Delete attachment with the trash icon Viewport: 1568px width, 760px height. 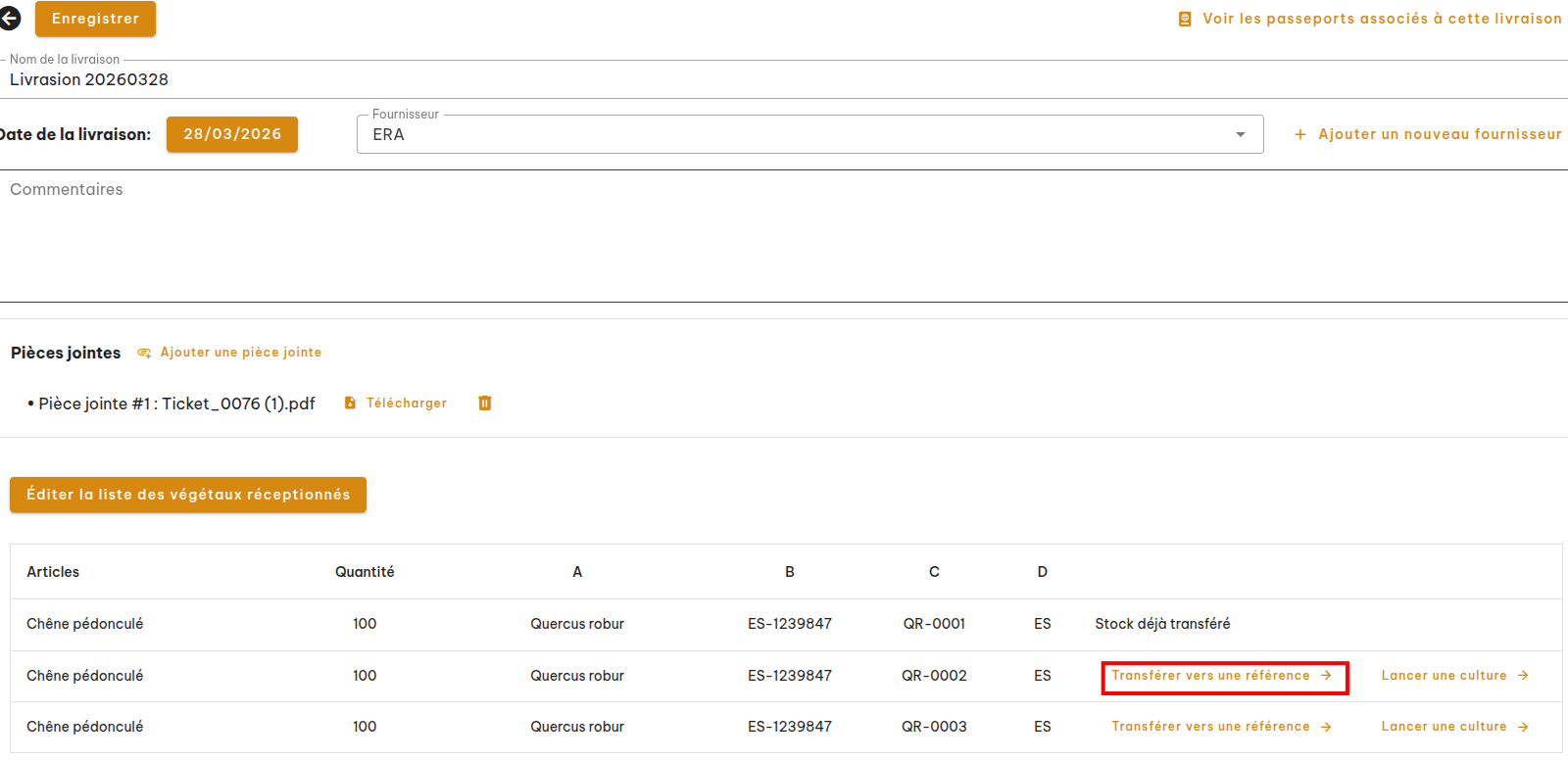(x=484, y=404)
